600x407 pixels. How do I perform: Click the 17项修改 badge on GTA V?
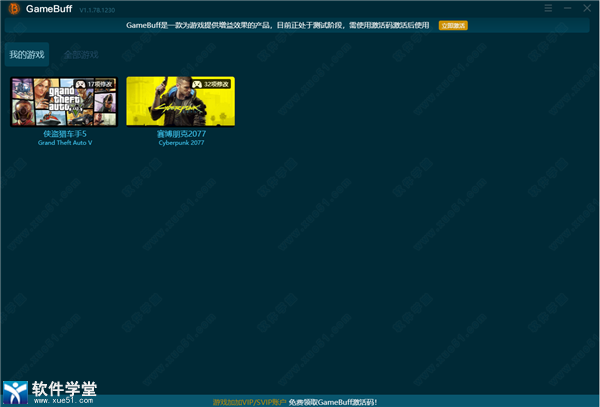(97, 84)
